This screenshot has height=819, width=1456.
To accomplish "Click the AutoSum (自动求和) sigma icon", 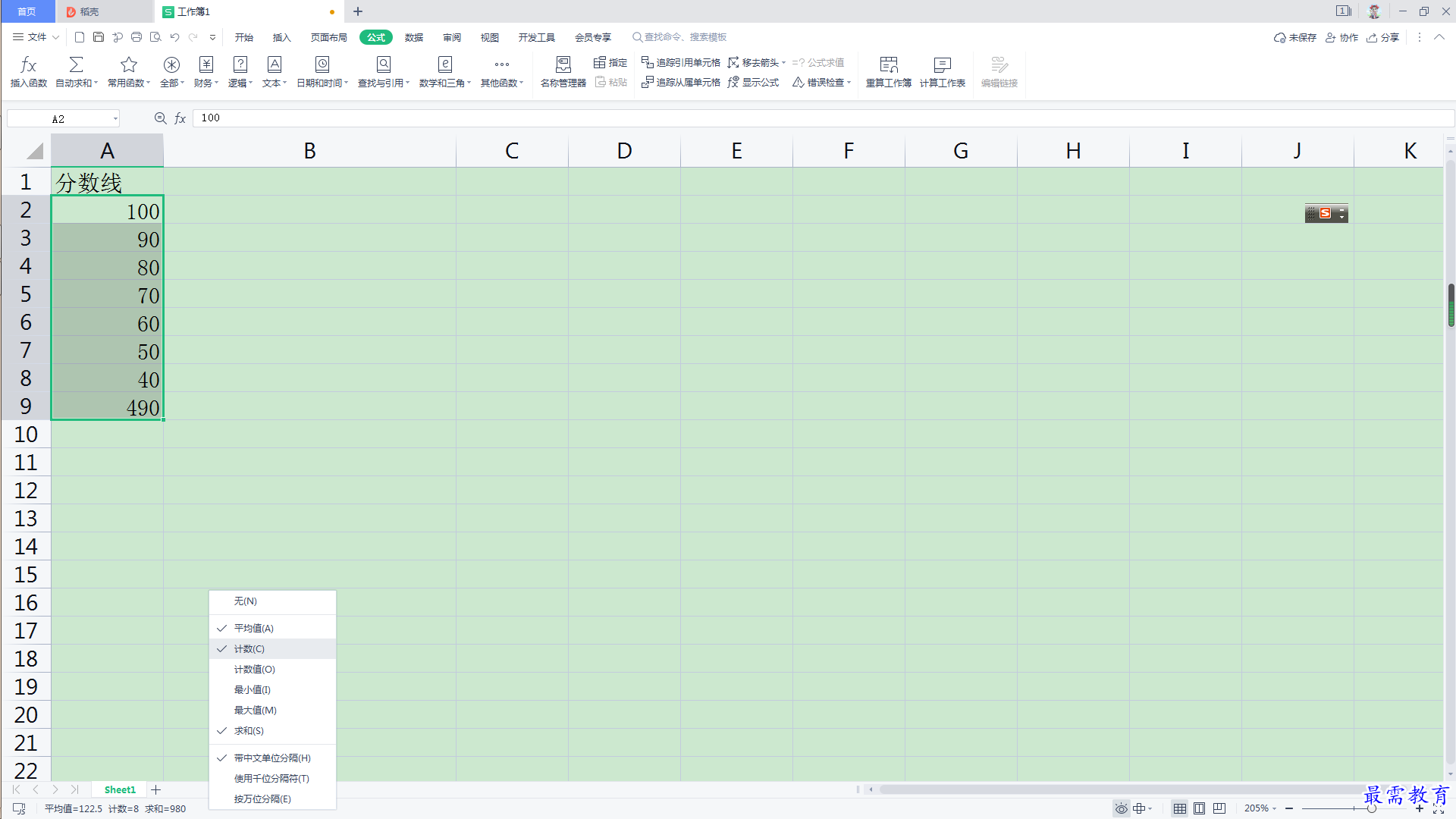I will (76, 64).
